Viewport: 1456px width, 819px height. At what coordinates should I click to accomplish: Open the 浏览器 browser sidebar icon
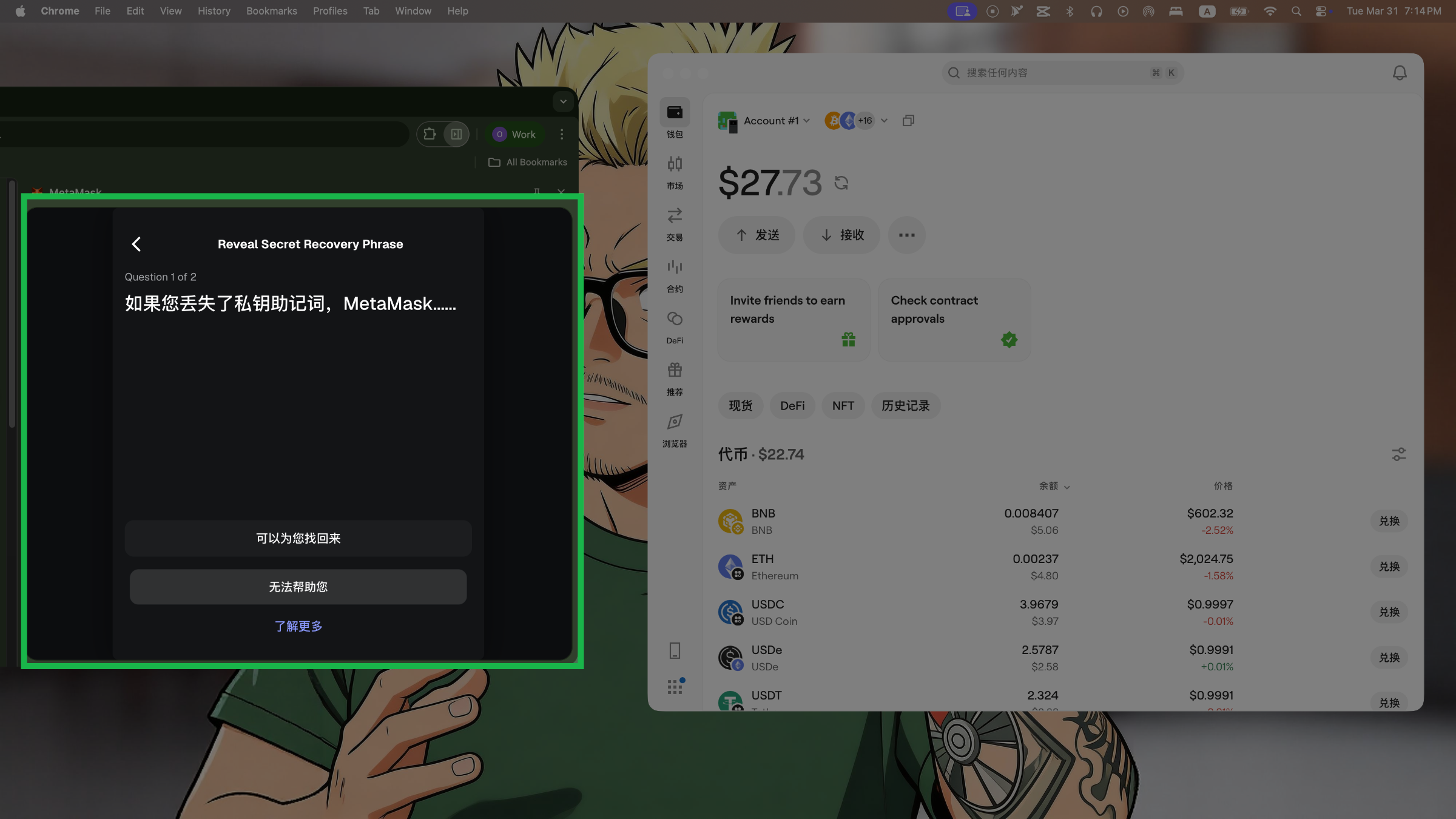(675, 430)
